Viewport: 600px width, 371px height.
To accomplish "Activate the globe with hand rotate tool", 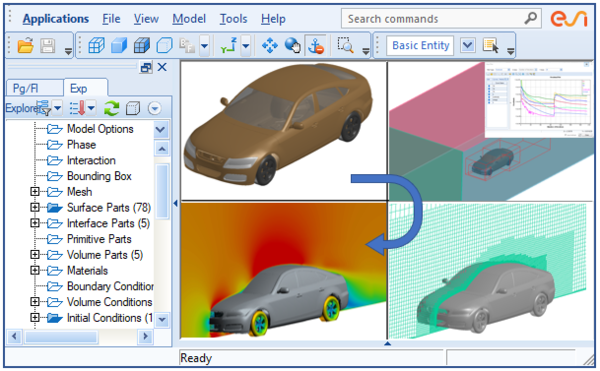I will pos(293,46).
